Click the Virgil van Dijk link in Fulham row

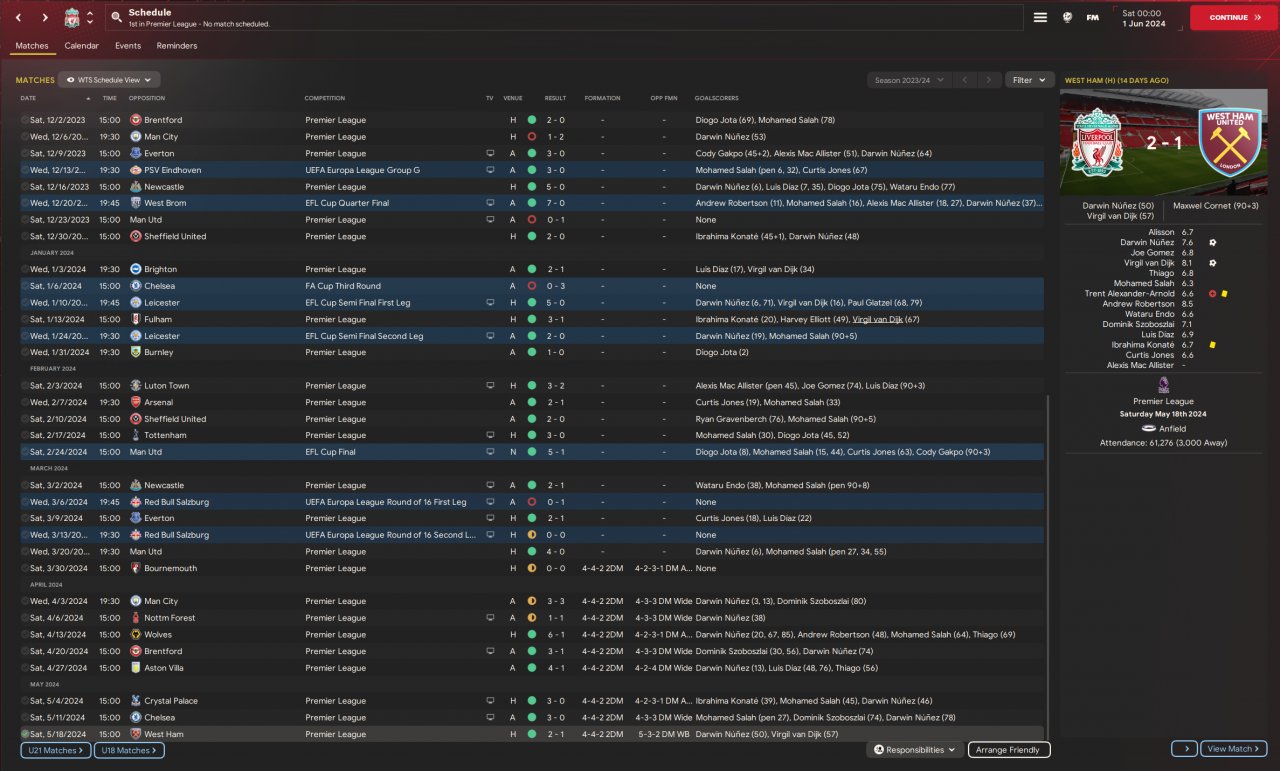[x=878, y=319]
